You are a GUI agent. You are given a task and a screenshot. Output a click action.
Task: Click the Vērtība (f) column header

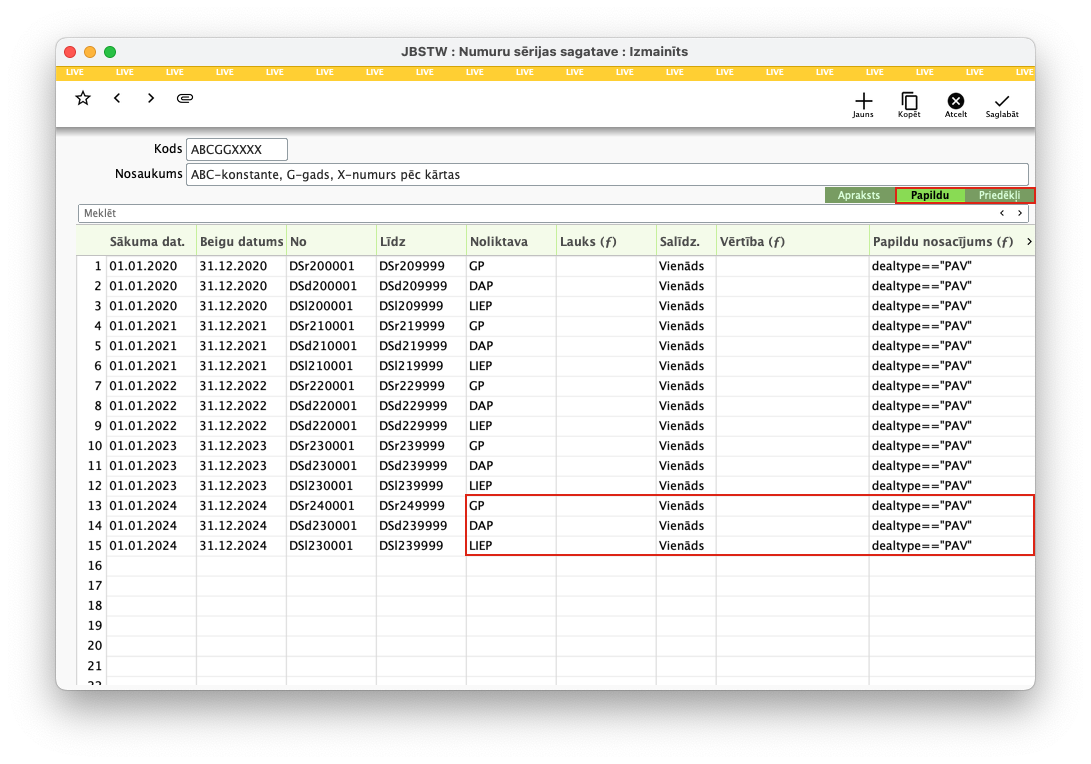tap(793, 241)
